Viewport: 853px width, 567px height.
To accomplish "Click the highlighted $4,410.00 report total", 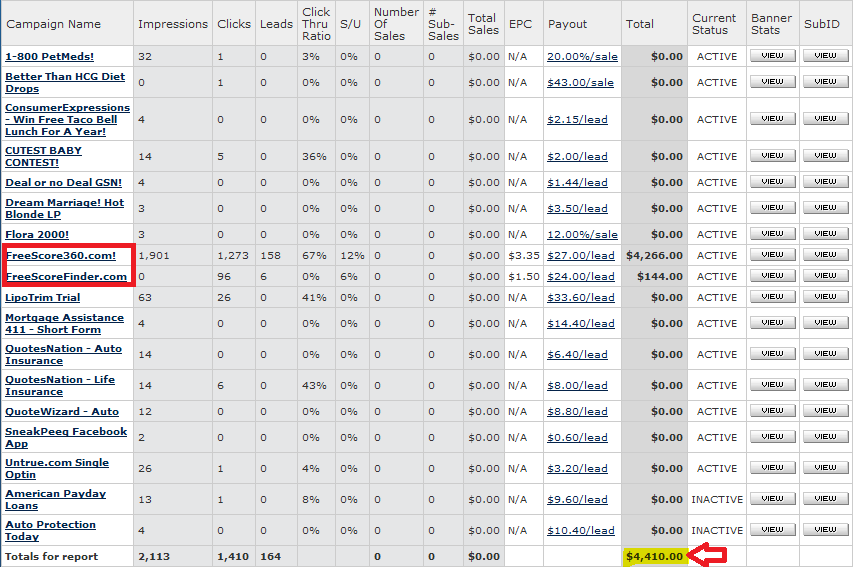I will tap(653, 556).
